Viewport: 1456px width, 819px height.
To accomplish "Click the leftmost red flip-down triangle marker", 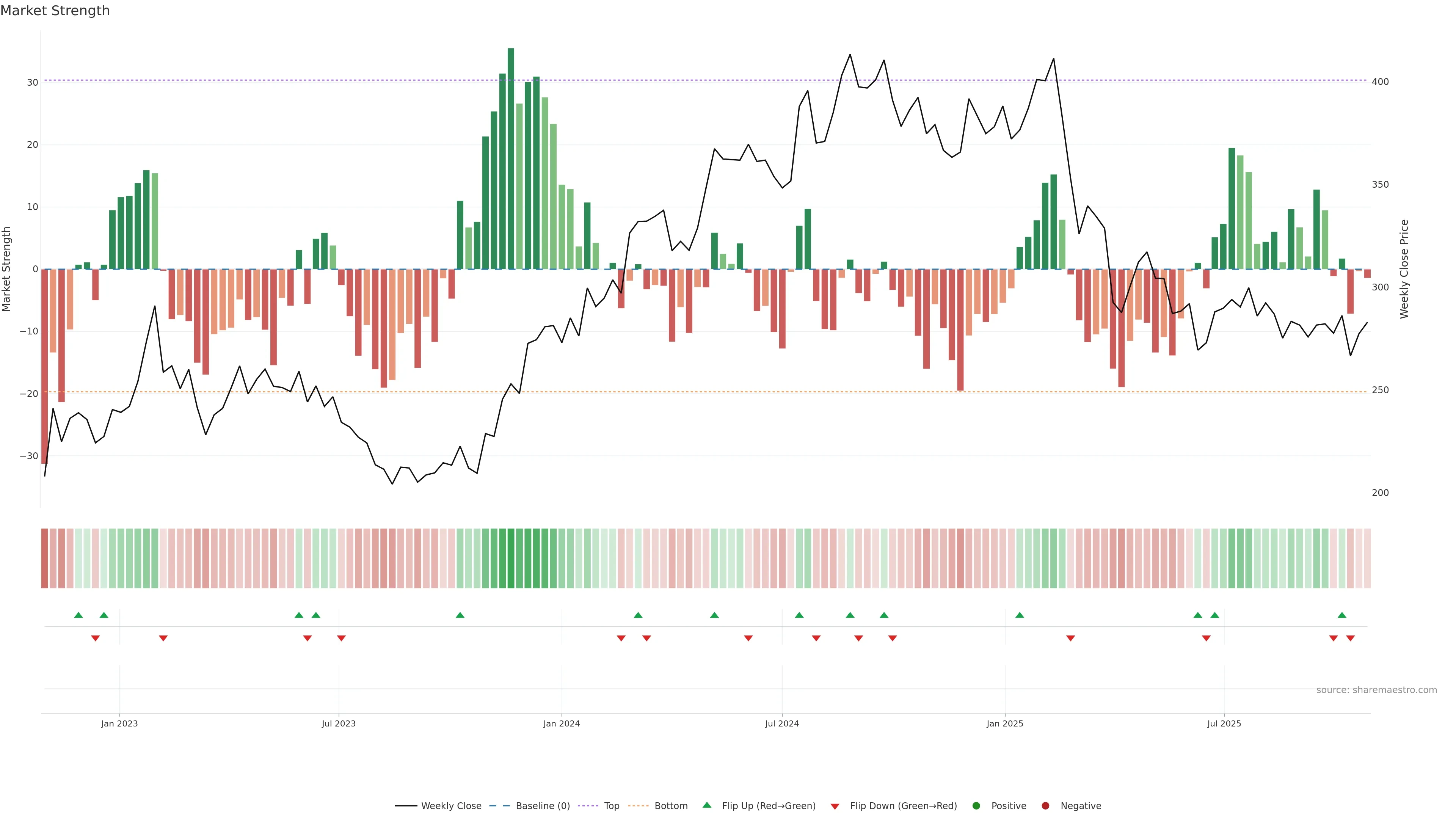I will point(96,638).
